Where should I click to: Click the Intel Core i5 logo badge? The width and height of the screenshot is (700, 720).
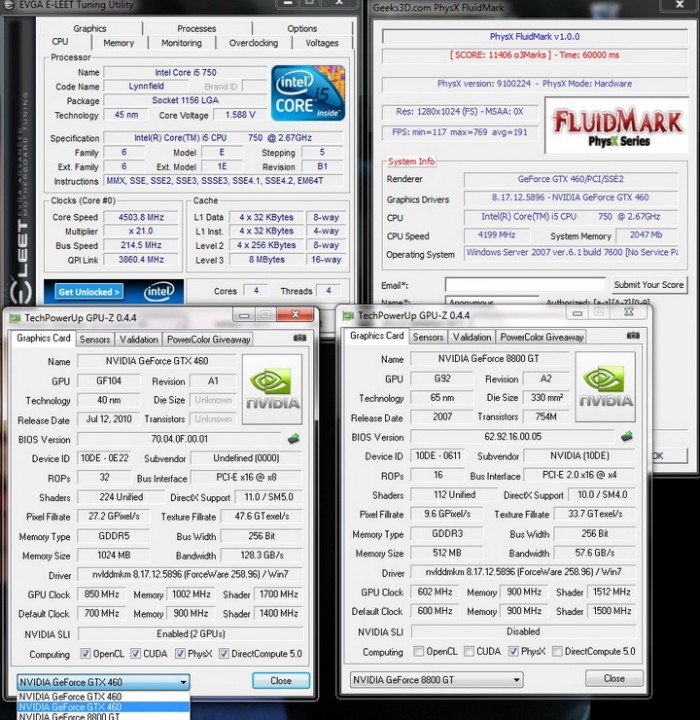[x=308, y=93]
